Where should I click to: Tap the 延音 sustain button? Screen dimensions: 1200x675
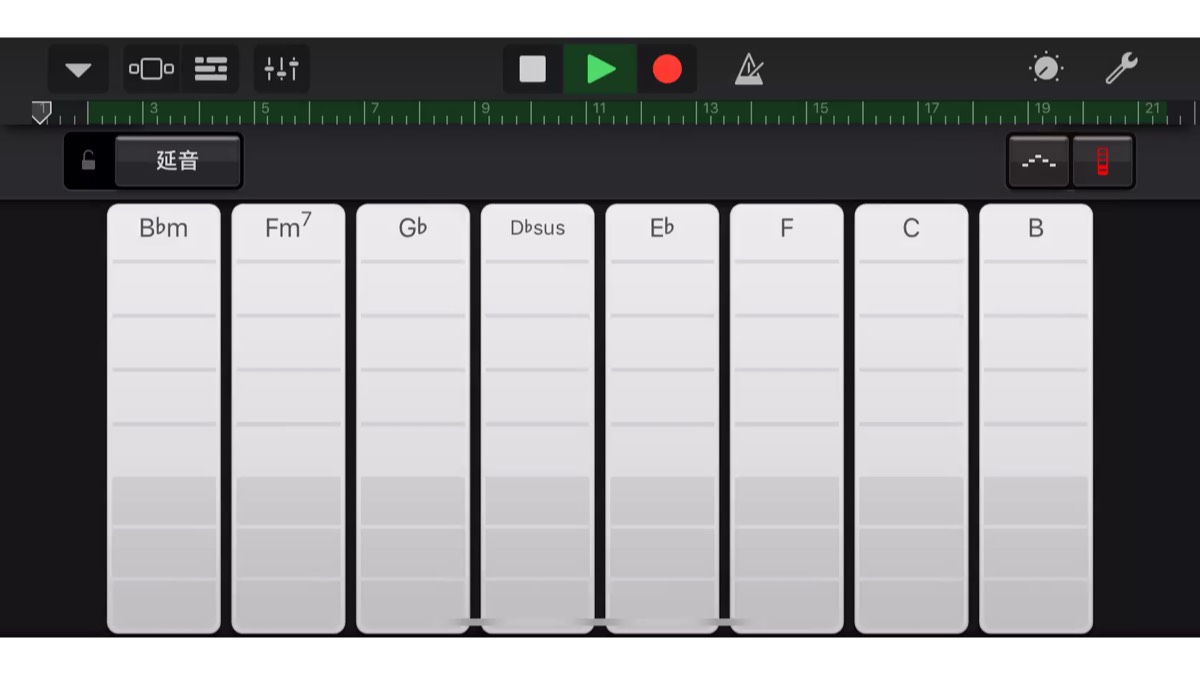(178, 161)
